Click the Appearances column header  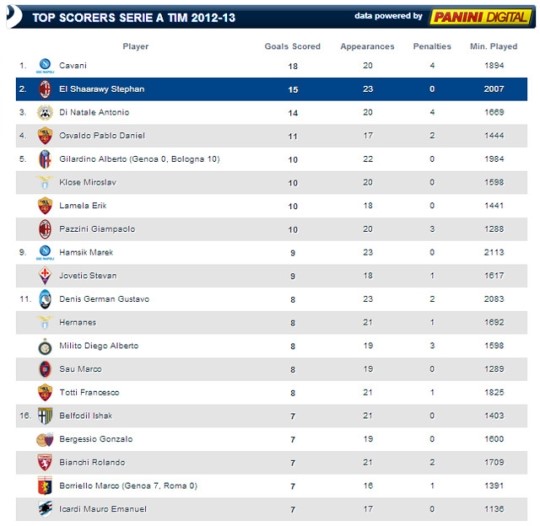coord(367,47)
